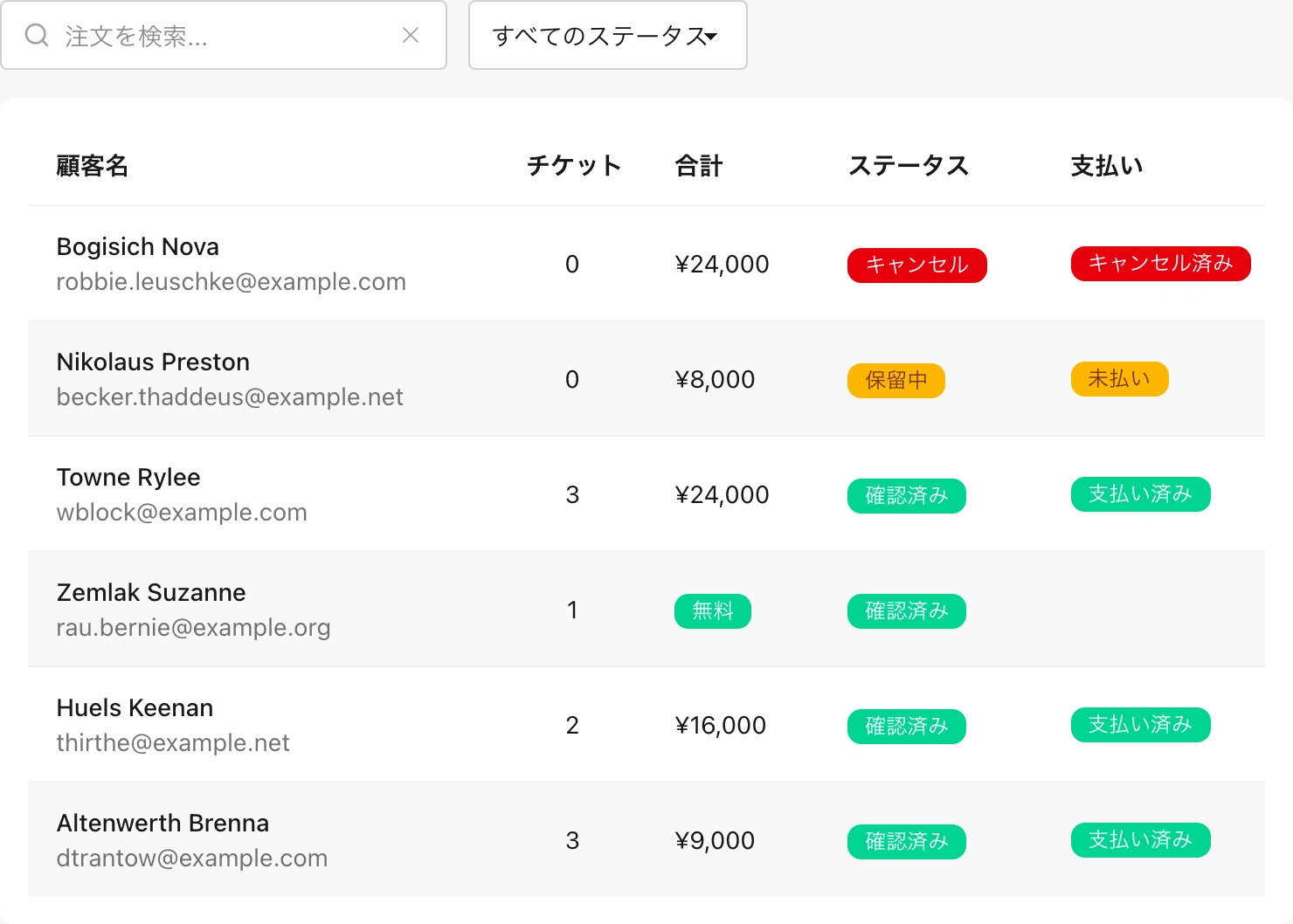
Task: Click Huels Keenan's 確認済み status badge
Action: pos(907,727)
